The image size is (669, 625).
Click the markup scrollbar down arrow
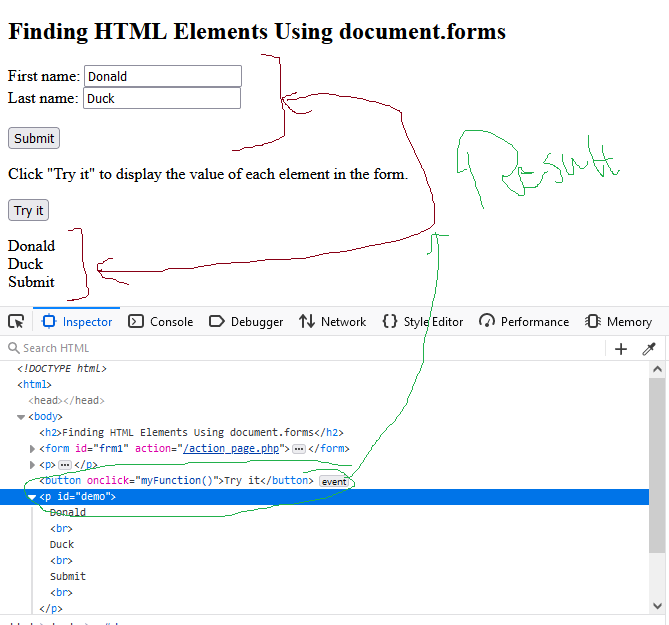point(657,606)
